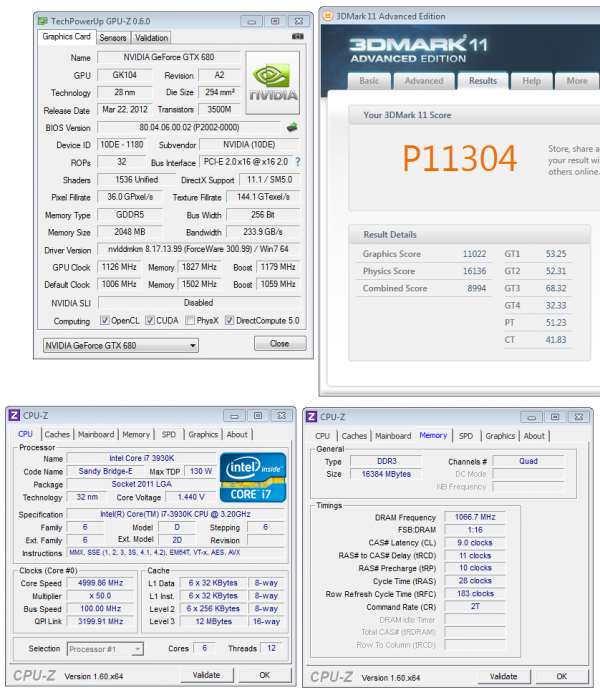Open the Memory tab in left CPU-Z

point(136,434)
